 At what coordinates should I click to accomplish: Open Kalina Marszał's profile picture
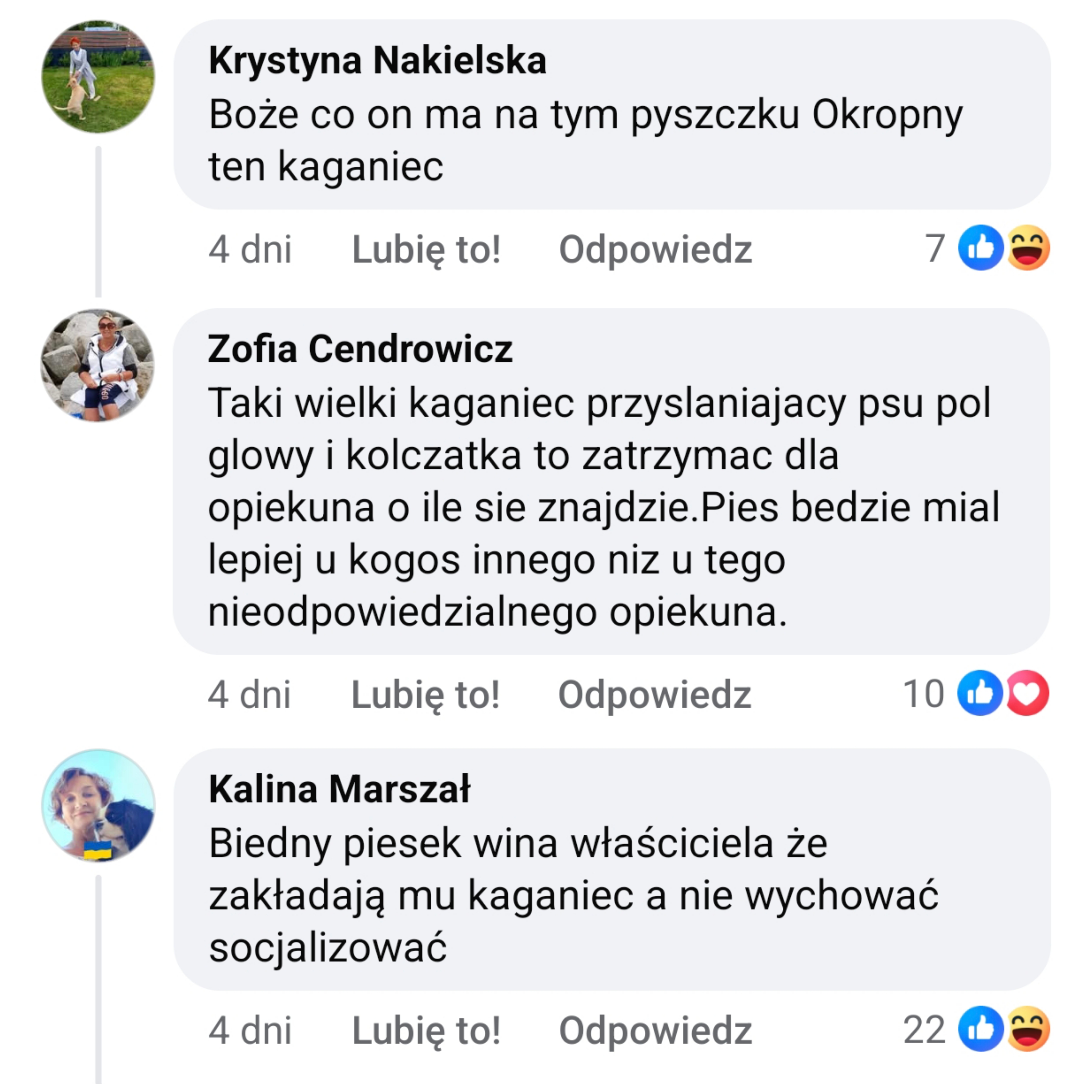tap(98, 805)
